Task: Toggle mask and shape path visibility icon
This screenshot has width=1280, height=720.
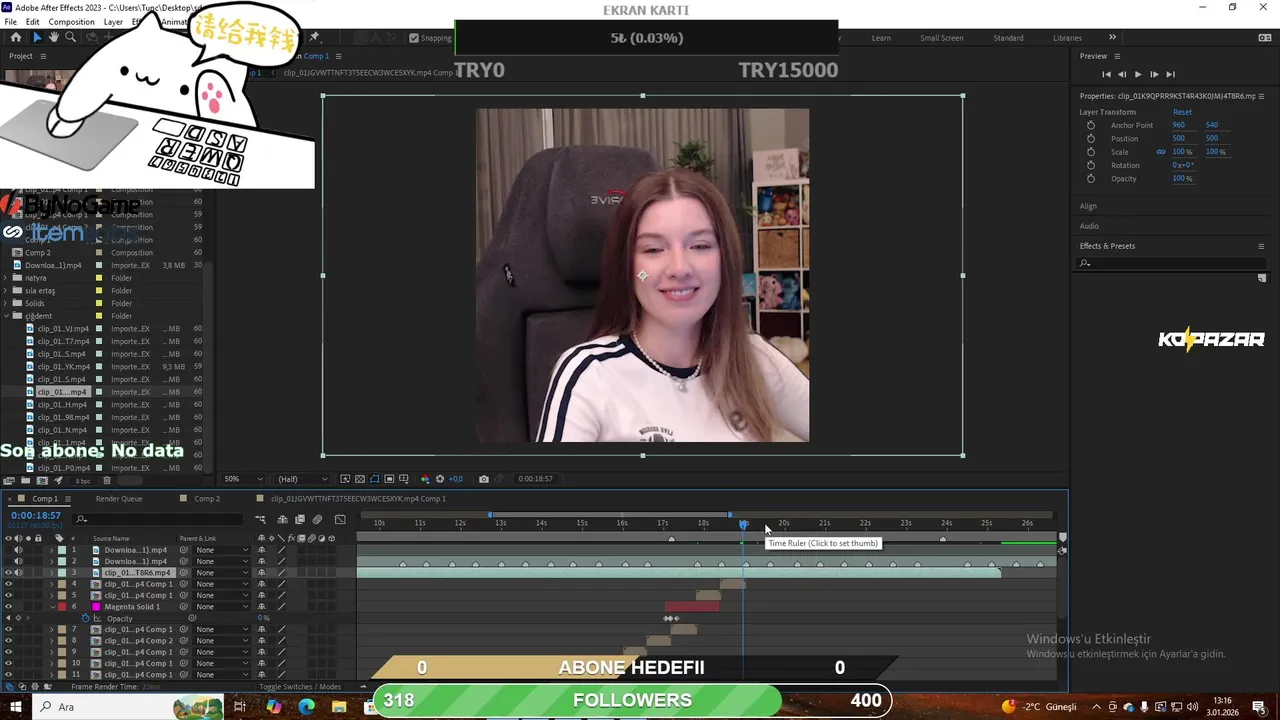Action: 375,479
